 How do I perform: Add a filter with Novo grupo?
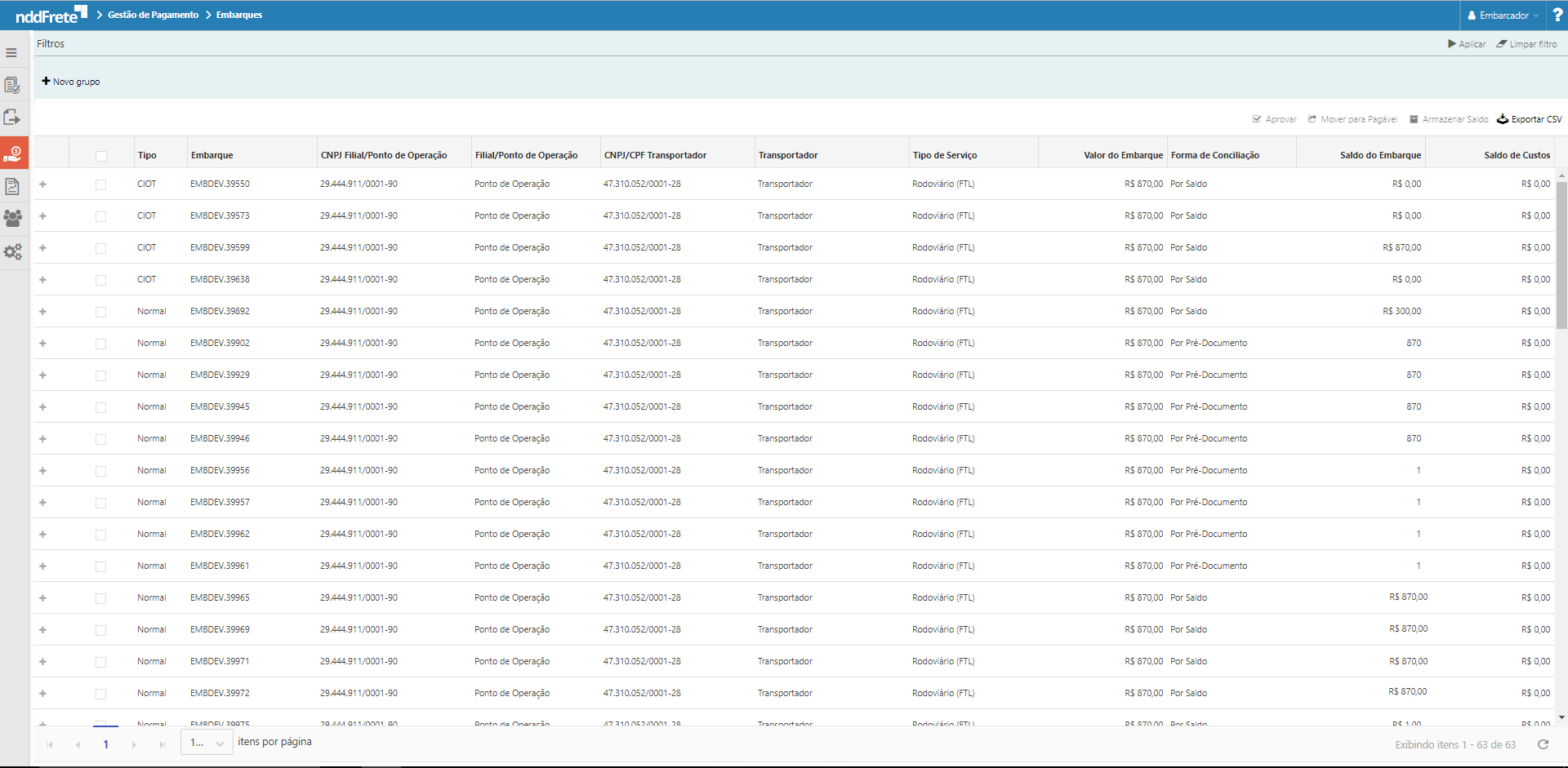coord(71,82)
